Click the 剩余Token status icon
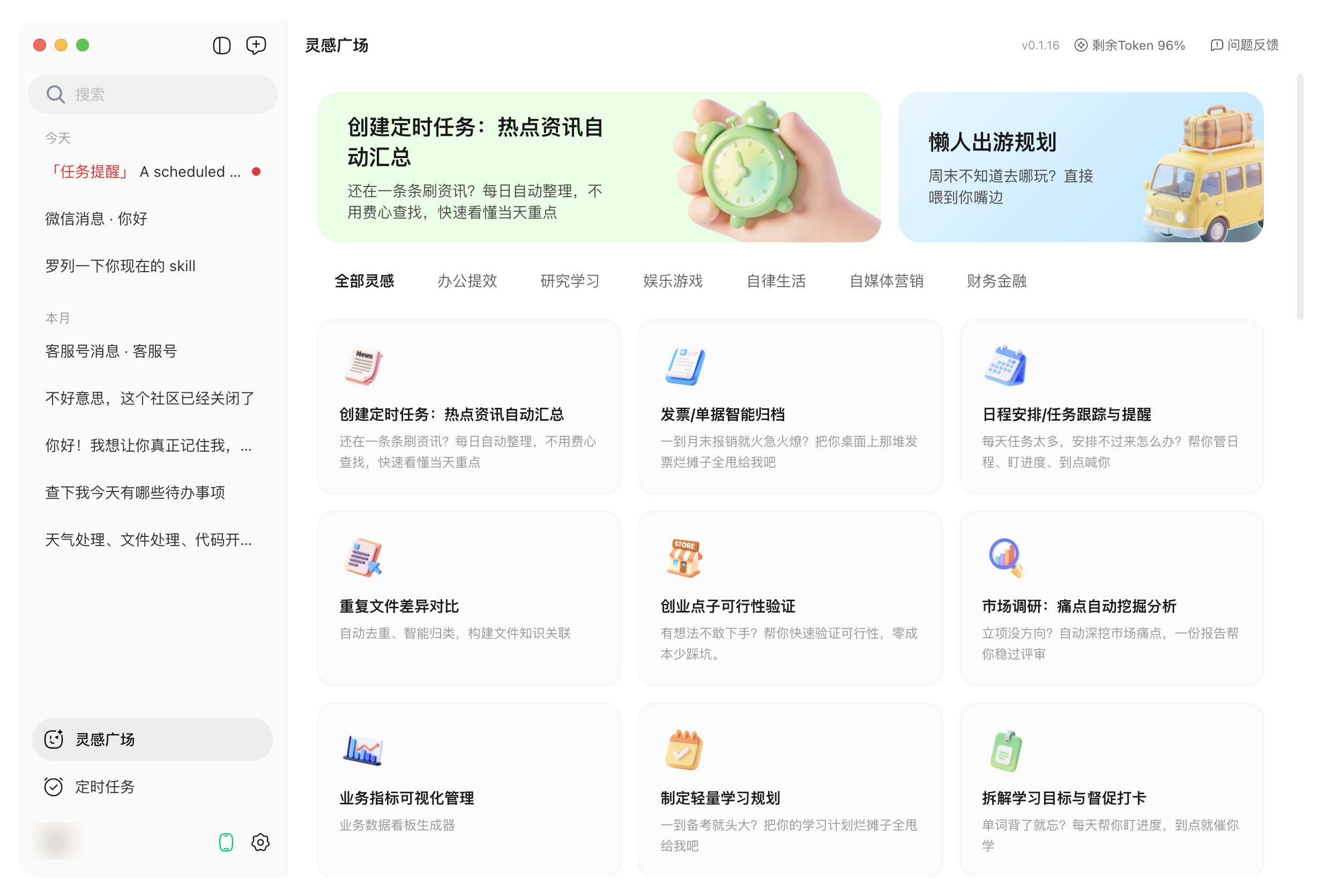 [1081, 45]
